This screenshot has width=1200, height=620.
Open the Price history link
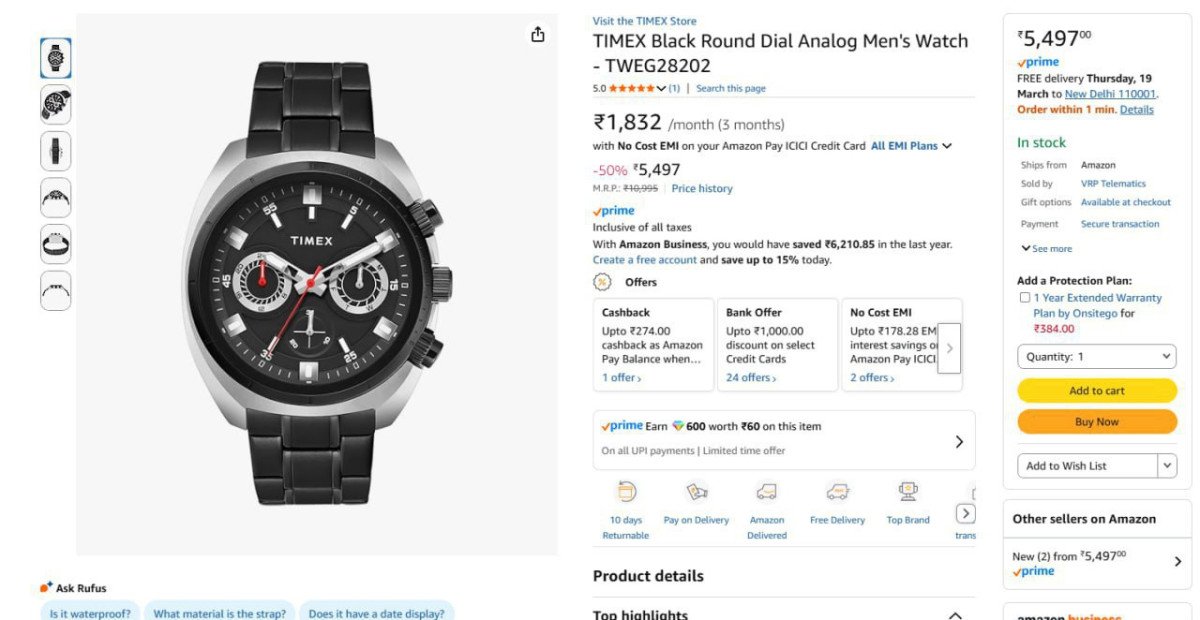click(x=702, y=188)
